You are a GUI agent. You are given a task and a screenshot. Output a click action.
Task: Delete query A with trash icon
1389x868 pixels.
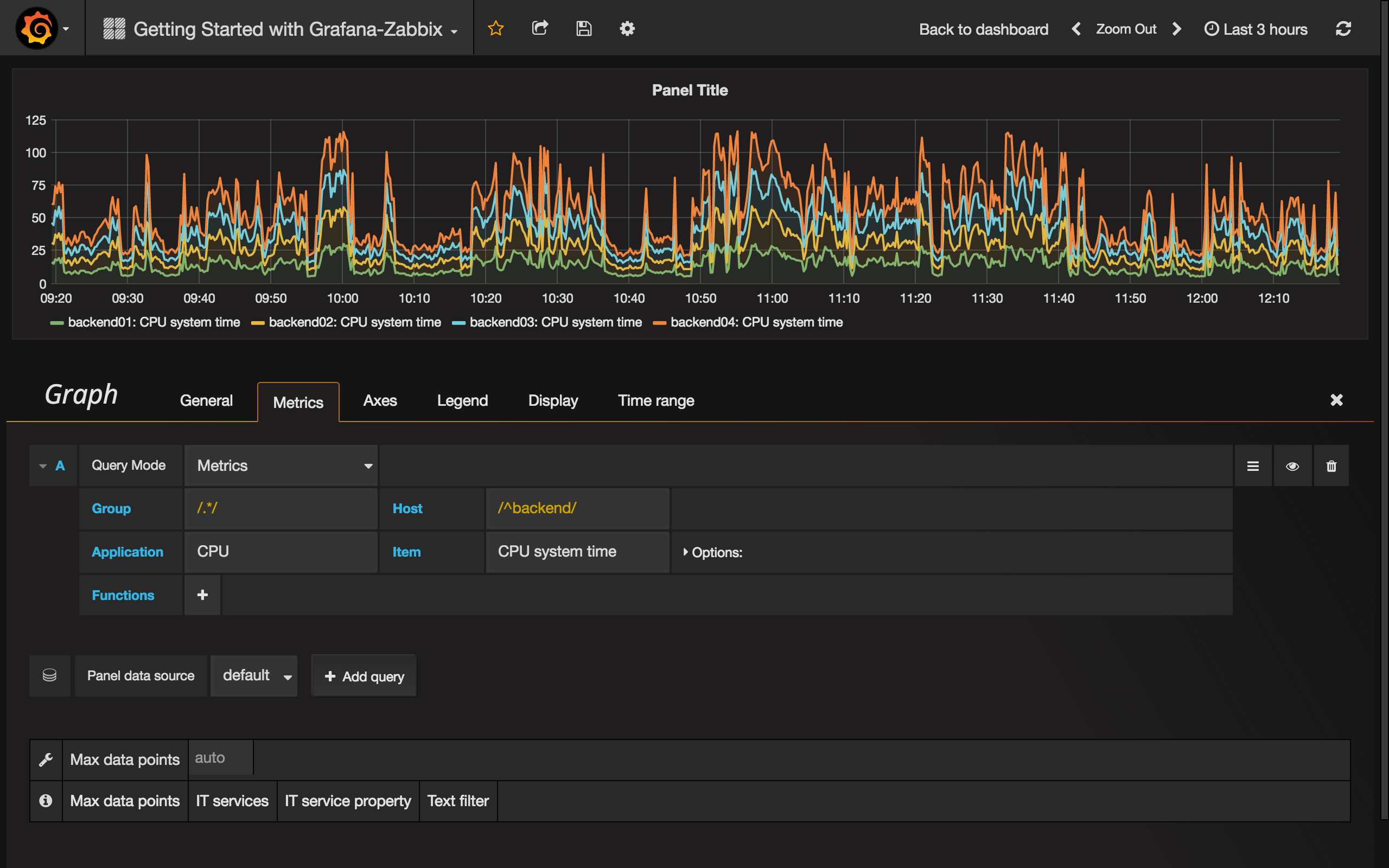(1331, 465)
